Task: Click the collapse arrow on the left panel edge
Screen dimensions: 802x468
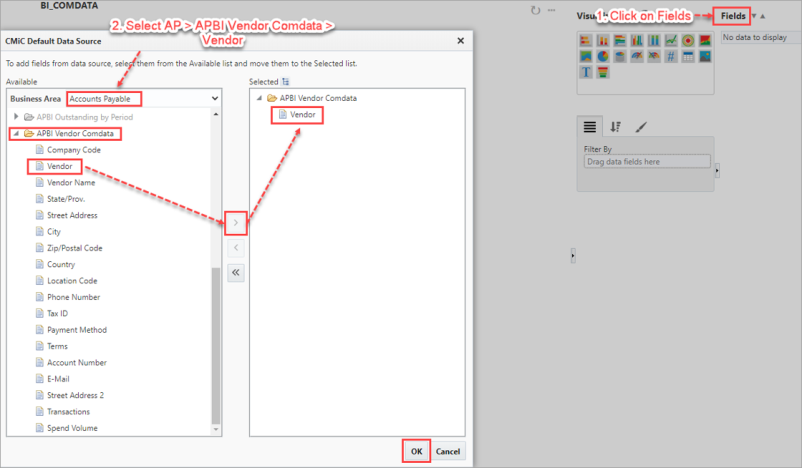Action: tap(573, 255)
